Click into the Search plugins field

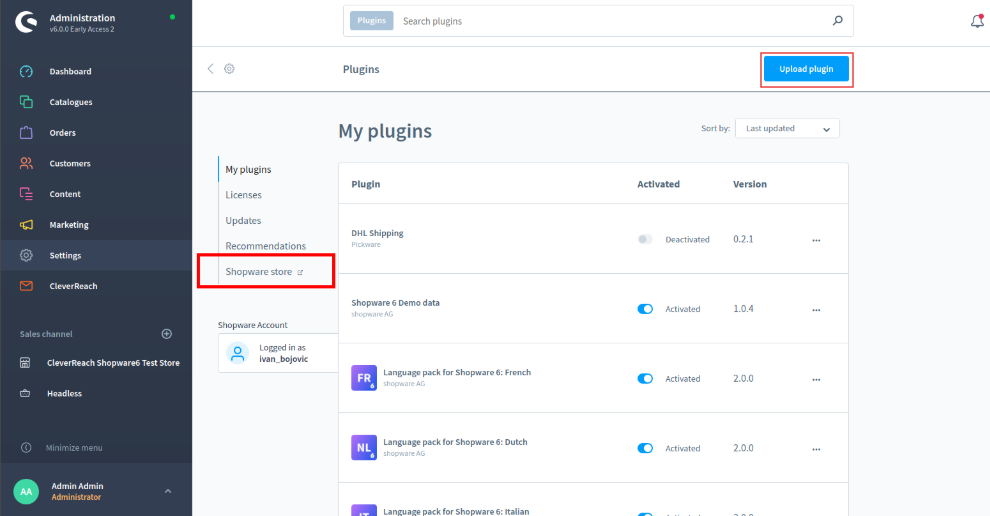click(x=610, y=21)
